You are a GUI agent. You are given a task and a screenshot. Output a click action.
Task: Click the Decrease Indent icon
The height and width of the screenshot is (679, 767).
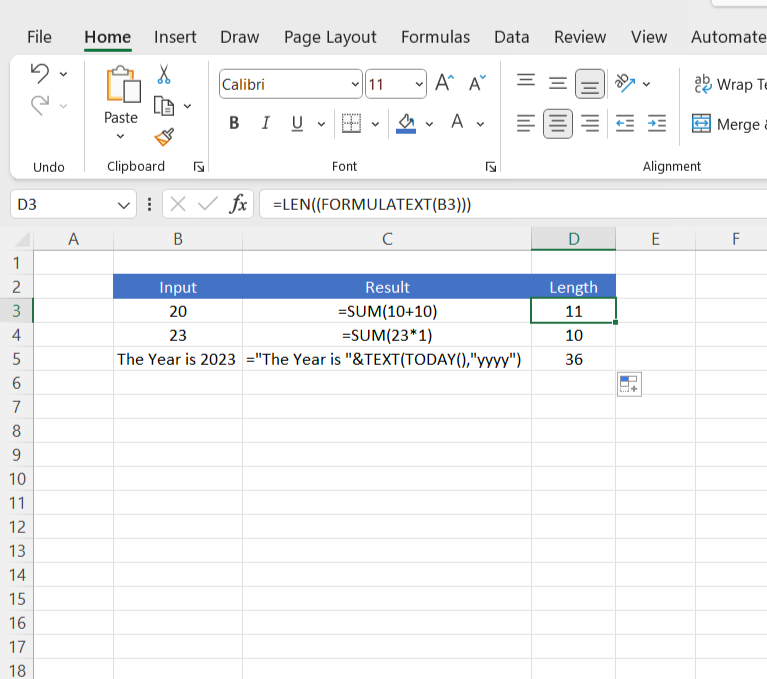tap(625, 124)
